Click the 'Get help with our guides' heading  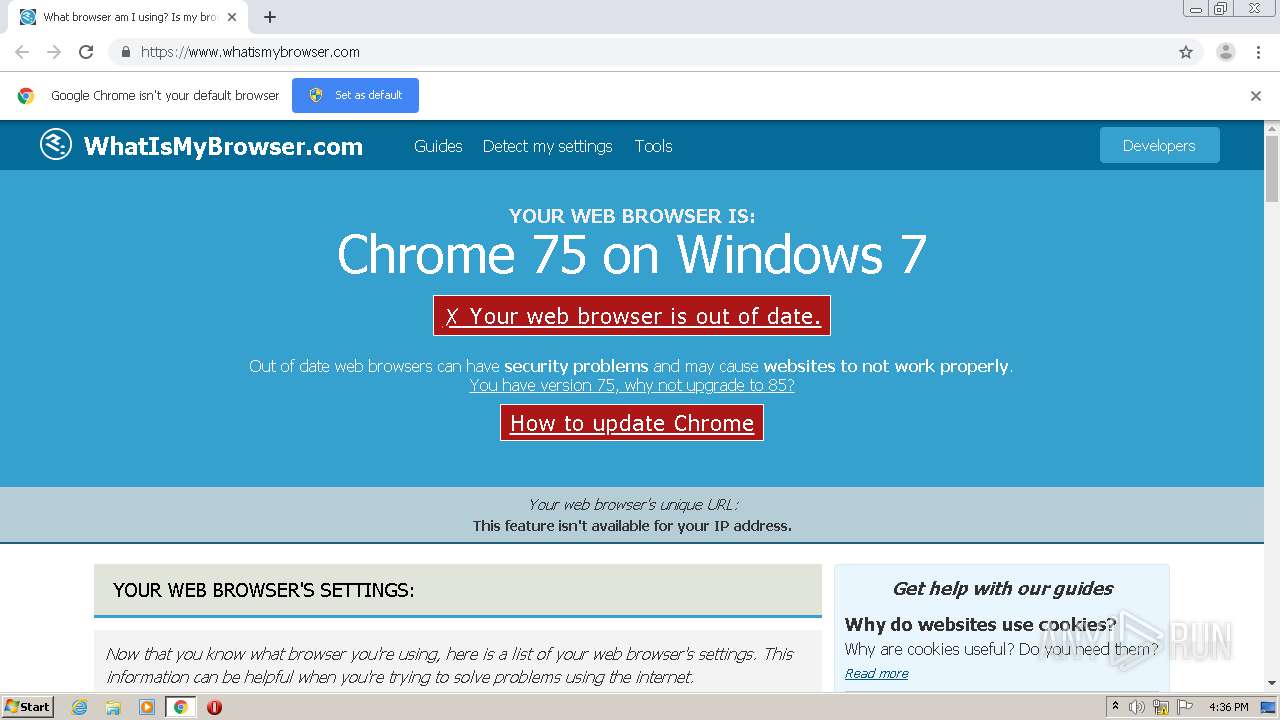1002,588
